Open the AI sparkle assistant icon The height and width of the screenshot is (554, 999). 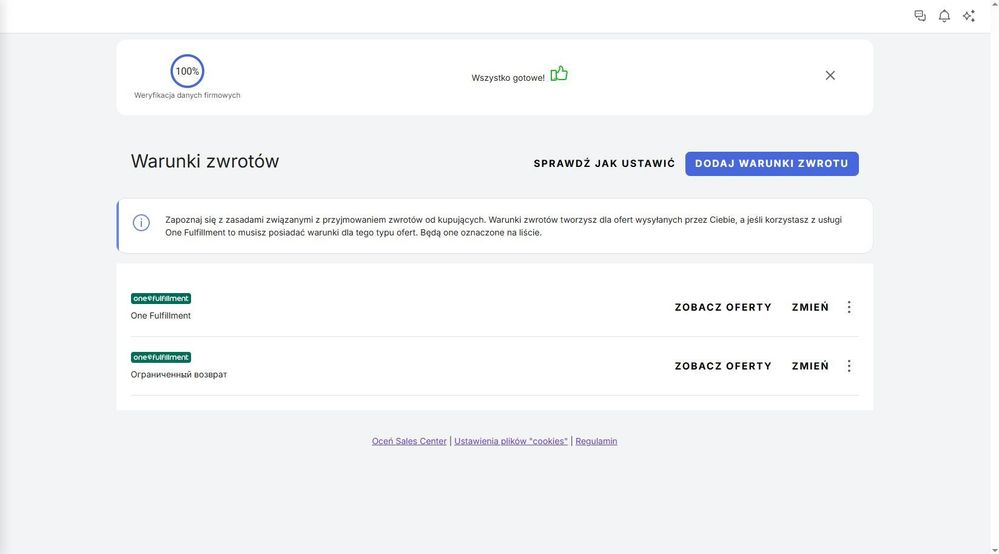tap(968, 16)
